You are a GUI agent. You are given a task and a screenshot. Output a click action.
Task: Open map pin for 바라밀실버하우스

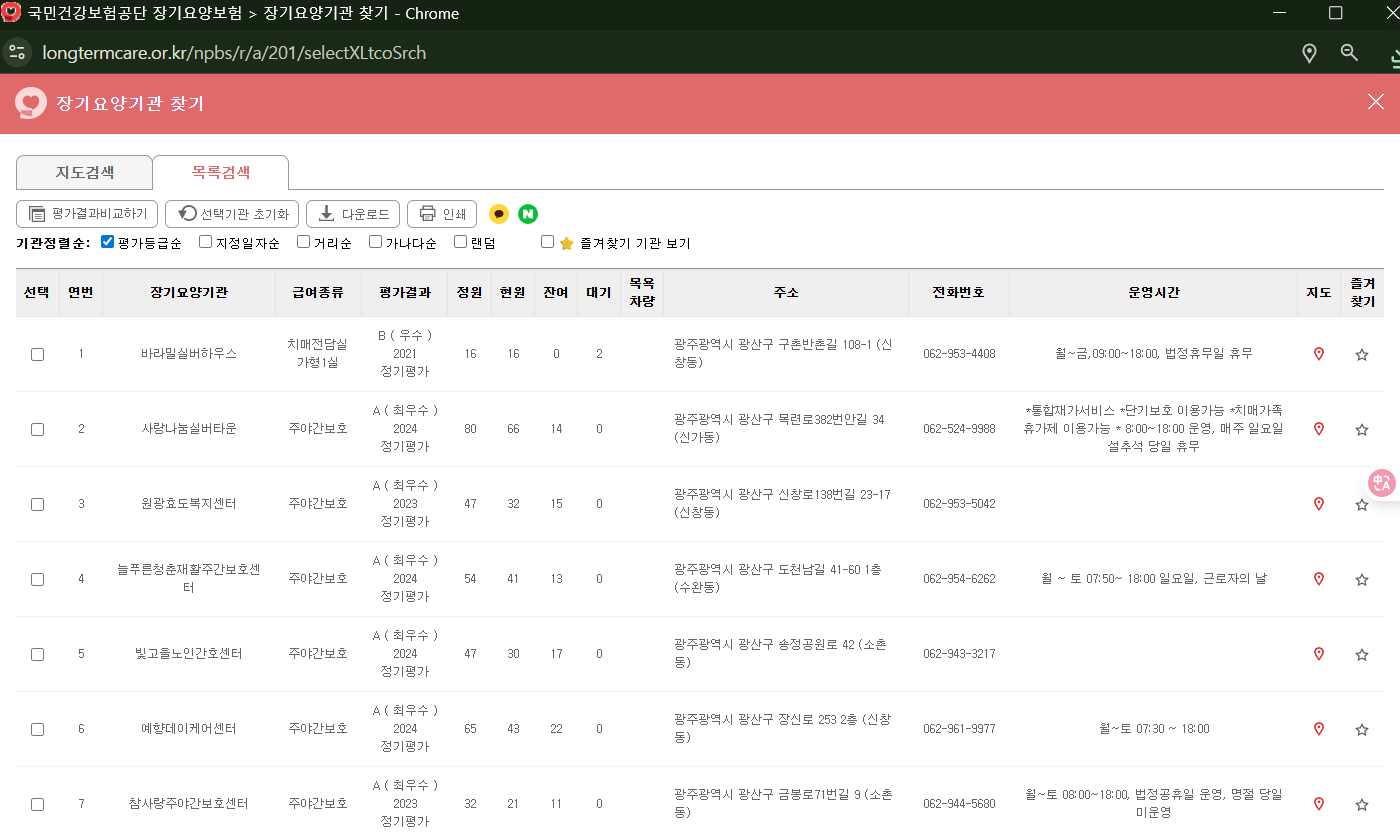coord(1318,354)
